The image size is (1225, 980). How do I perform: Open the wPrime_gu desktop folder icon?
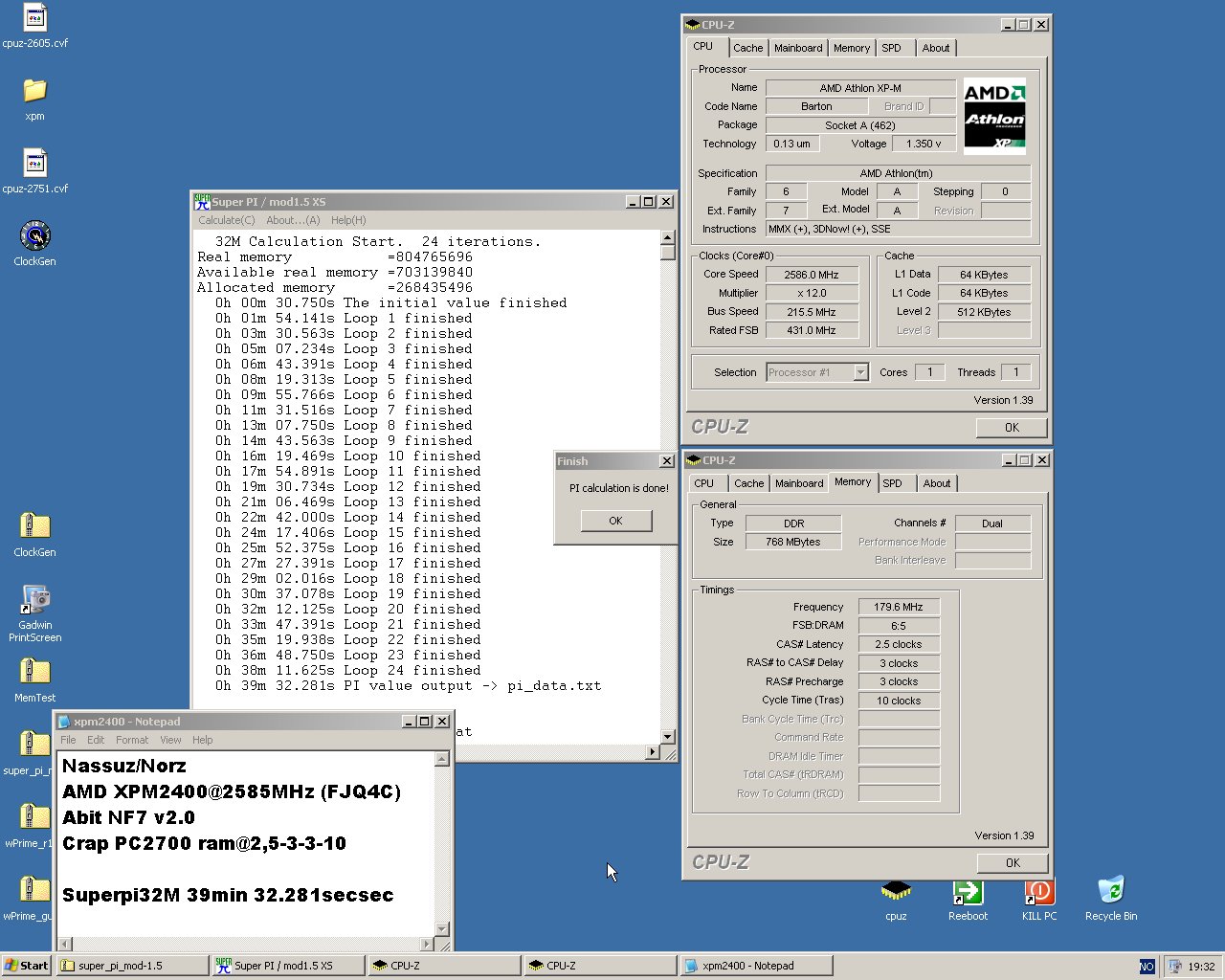click(x=35, y=890)
